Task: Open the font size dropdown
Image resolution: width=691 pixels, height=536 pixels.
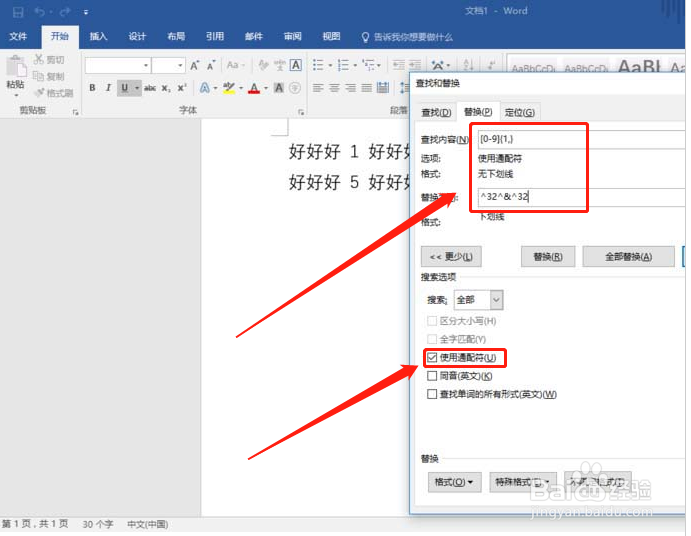Action: coord(180,66)
